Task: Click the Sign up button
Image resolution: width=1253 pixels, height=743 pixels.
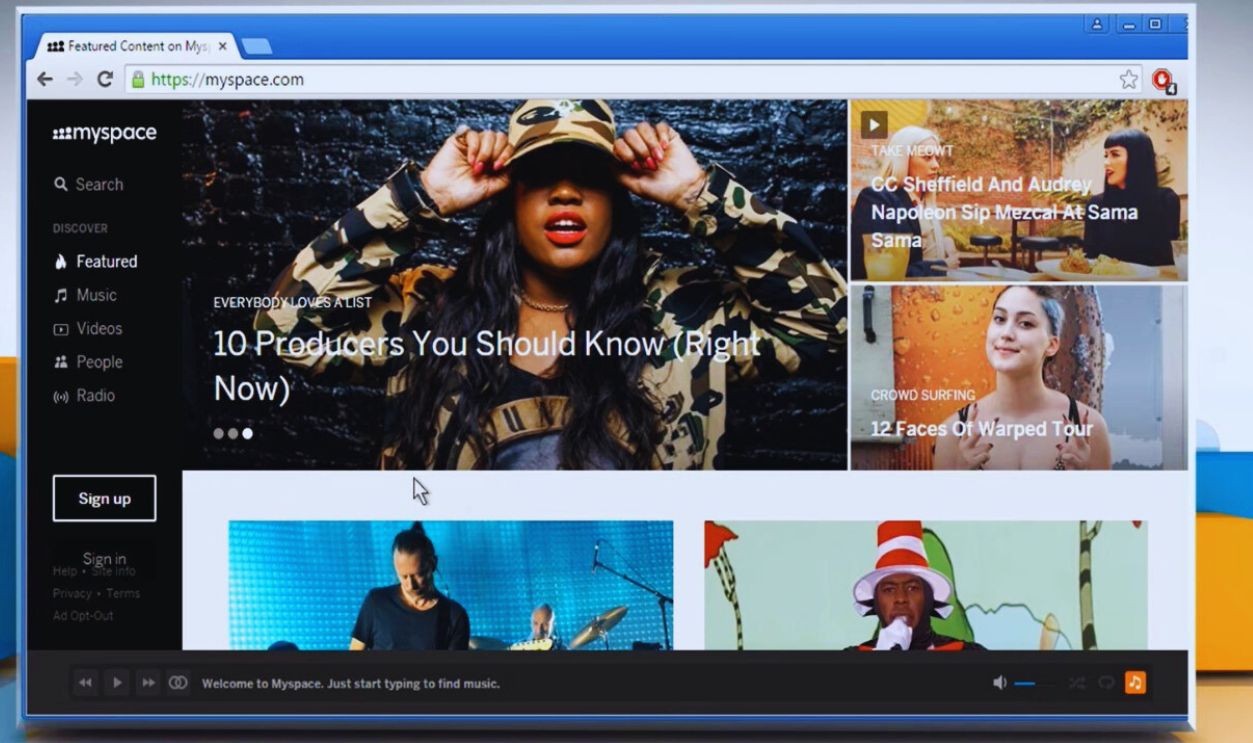Action: pyautogui.click(x=104, y=497)
